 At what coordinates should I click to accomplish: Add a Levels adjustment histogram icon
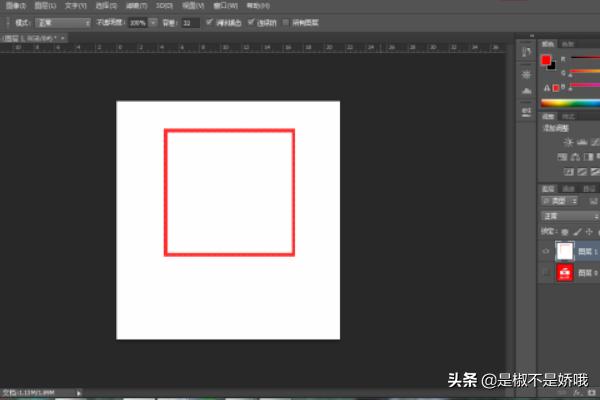pyautogui.click(x=582, y=142)
